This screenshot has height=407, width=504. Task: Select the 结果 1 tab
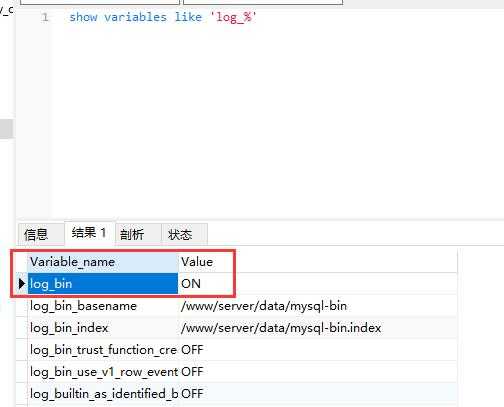89,233
